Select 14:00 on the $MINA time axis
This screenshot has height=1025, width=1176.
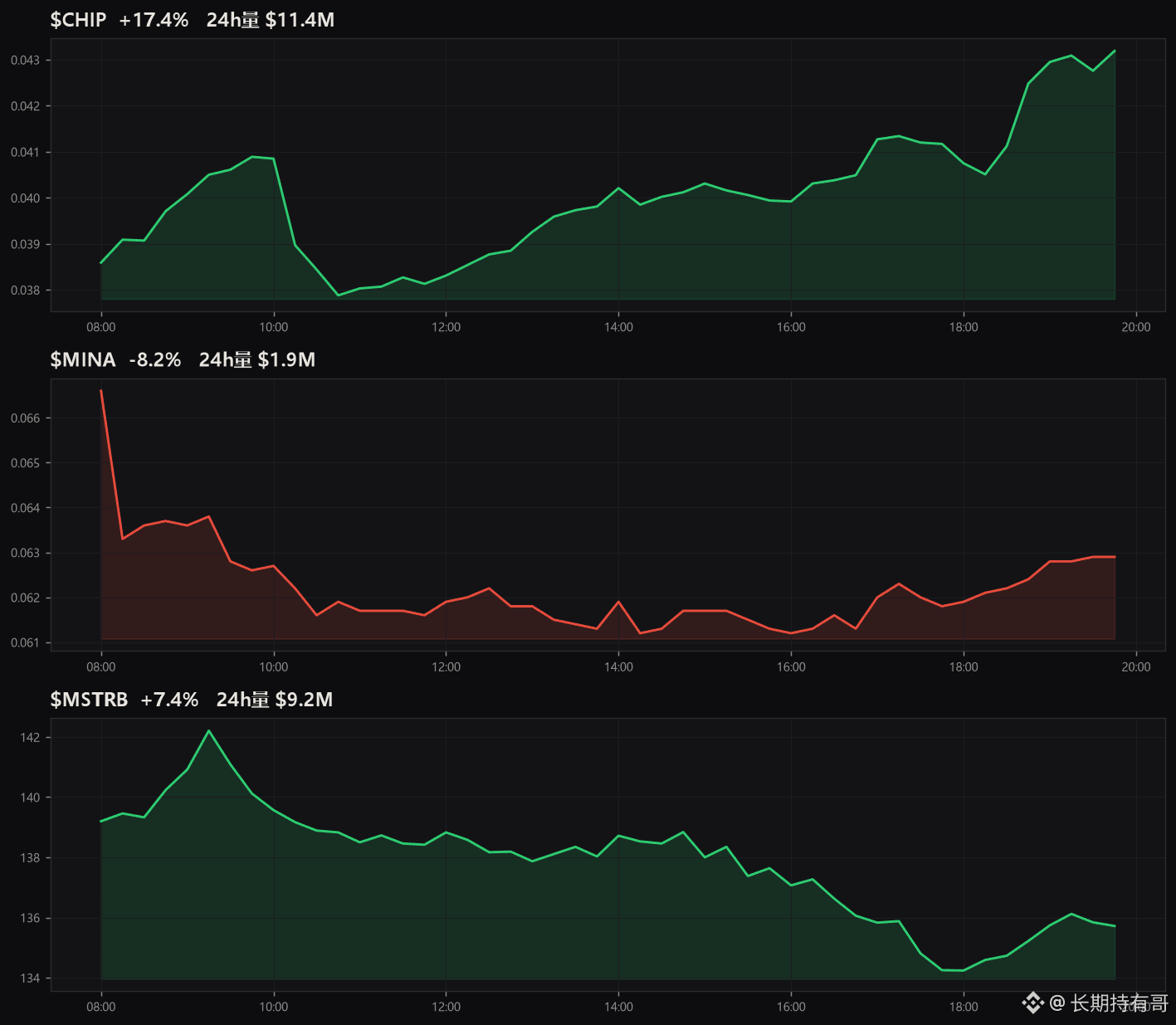tap(618, 667)
